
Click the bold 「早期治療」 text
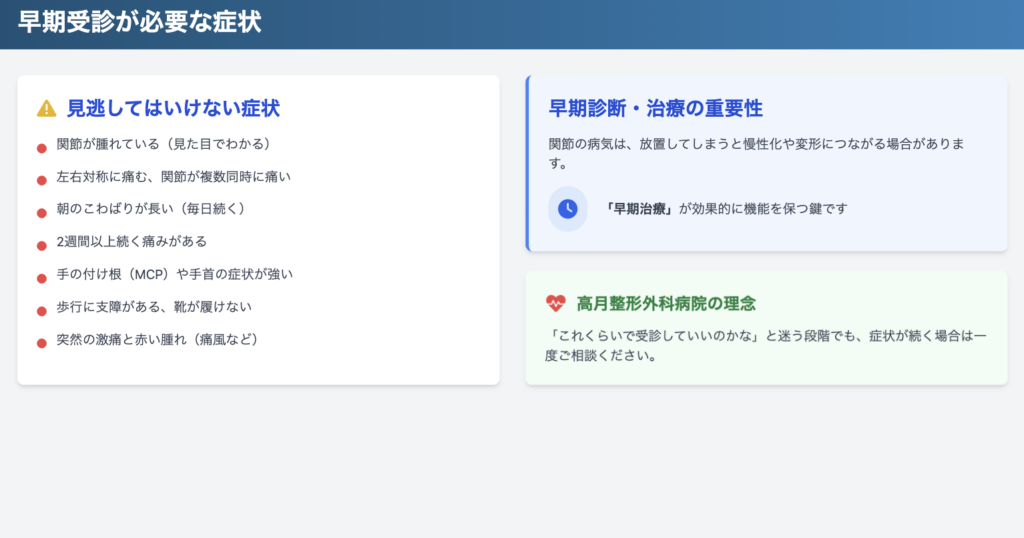tap(640, 209)
